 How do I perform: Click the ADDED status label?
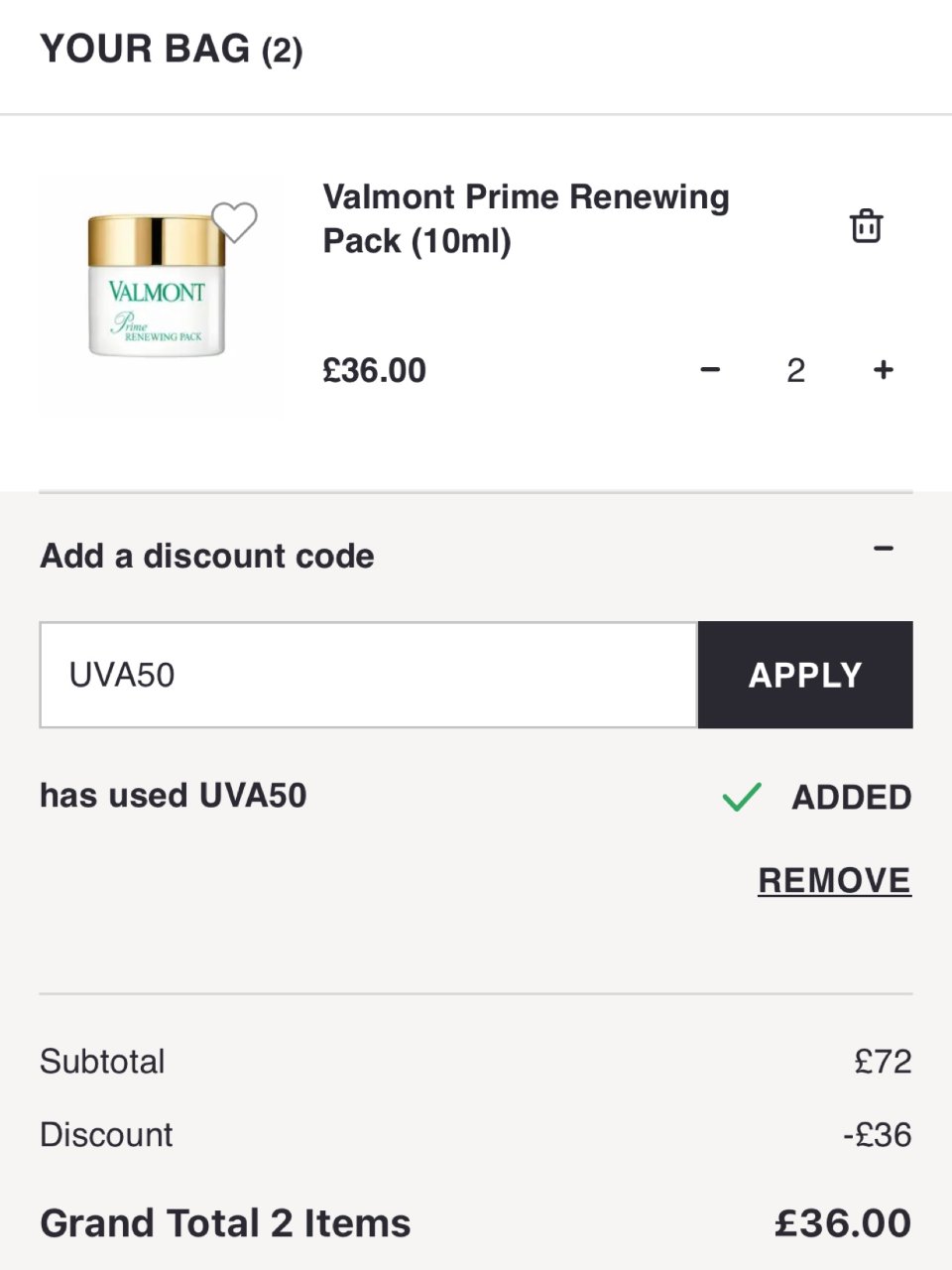pyautogui.click(x=851, y=797)
